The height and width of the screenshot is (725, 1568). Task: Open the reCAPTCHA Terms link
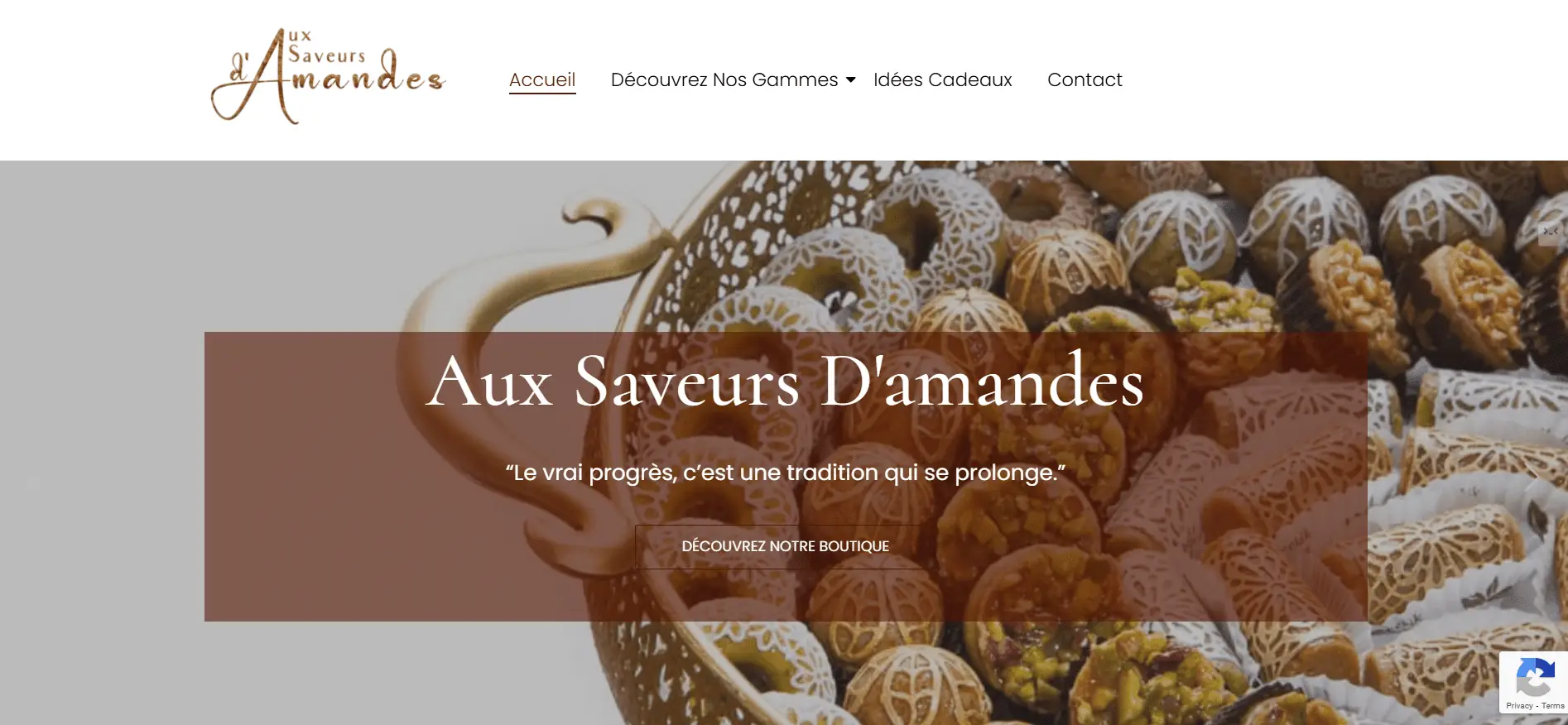coord(1553,706)
